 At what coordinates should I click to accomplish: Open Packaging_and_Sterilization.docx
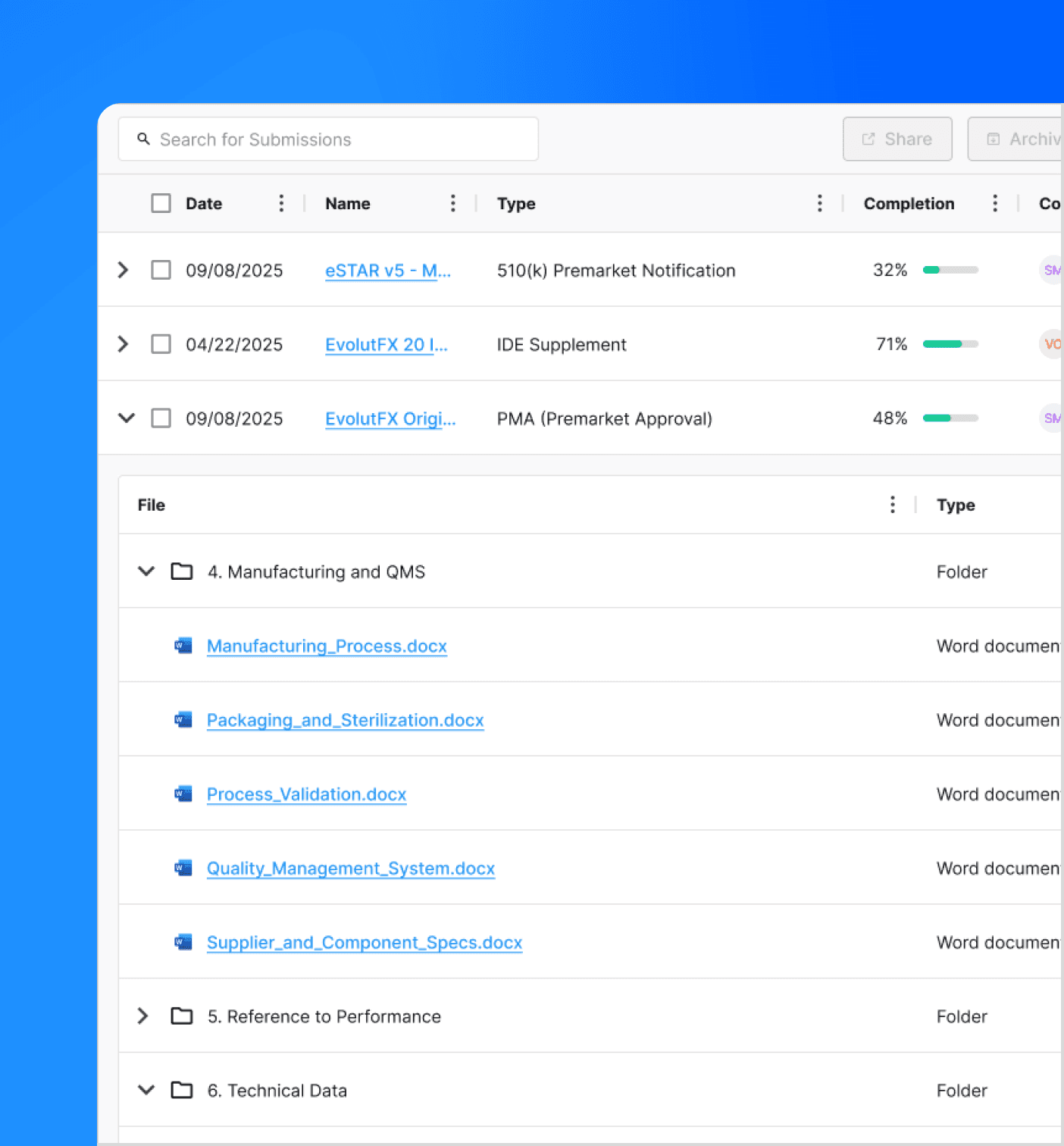tap(346, 720)
